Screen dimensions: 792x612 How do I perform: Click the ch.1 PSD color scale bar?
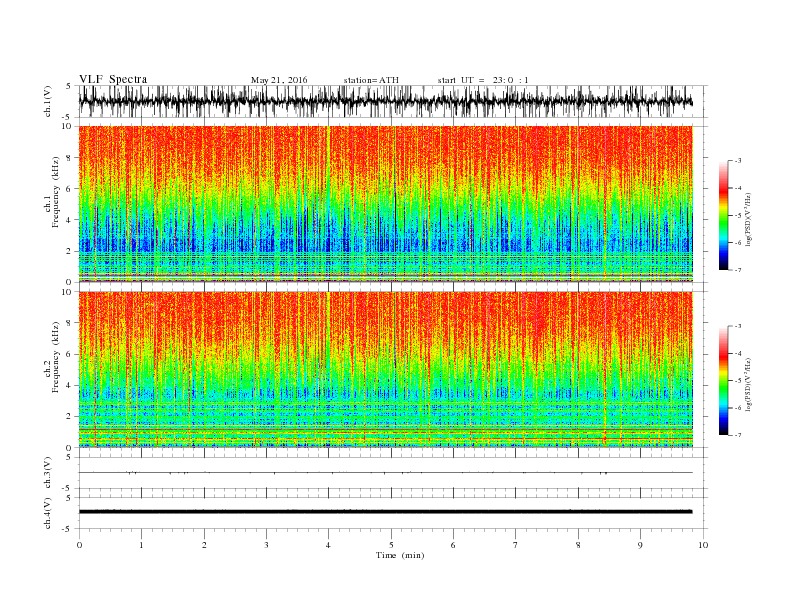point(723,215)
